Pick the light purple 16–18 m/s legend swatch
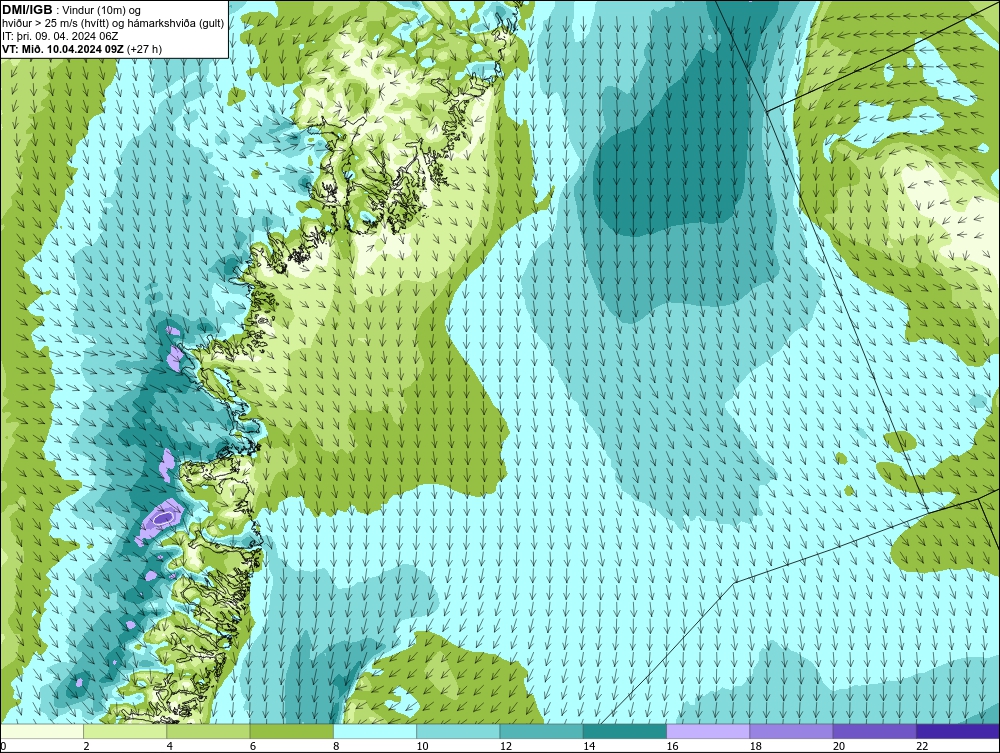 (x=708, y=731)
